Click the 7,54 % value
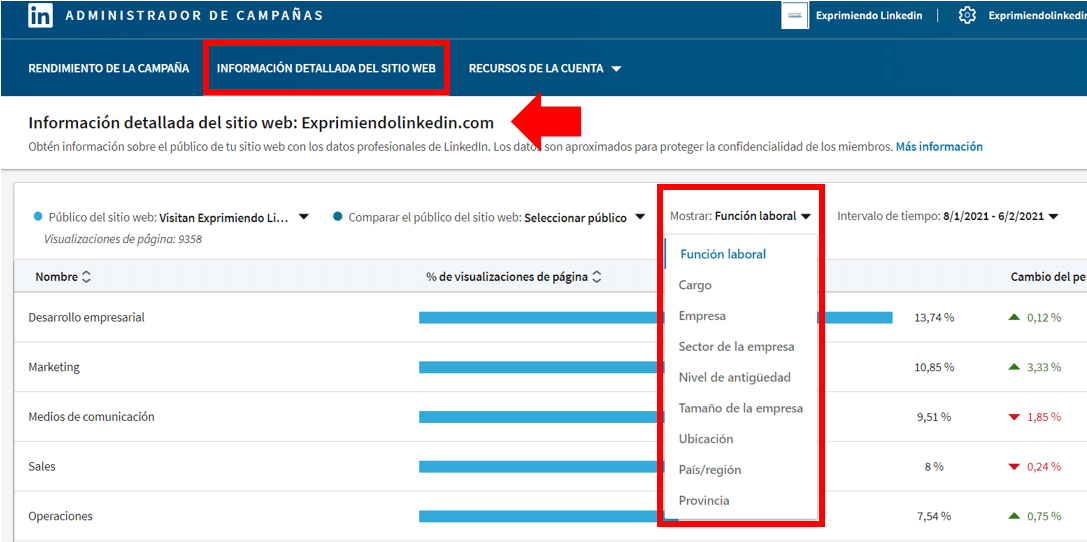This screenshot has height=542, width=1087. [934, 516]
